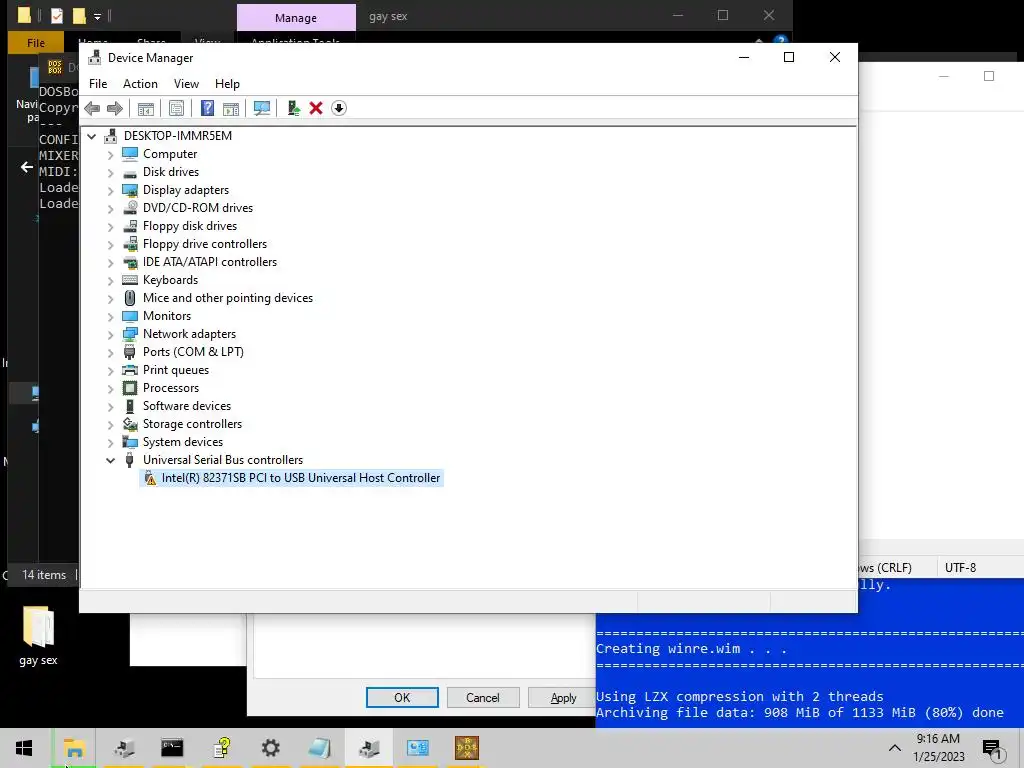This screenshot has width=1024, height=768.
Task: Expand the DVD/CD-ROM drives category
Action: 110,209
